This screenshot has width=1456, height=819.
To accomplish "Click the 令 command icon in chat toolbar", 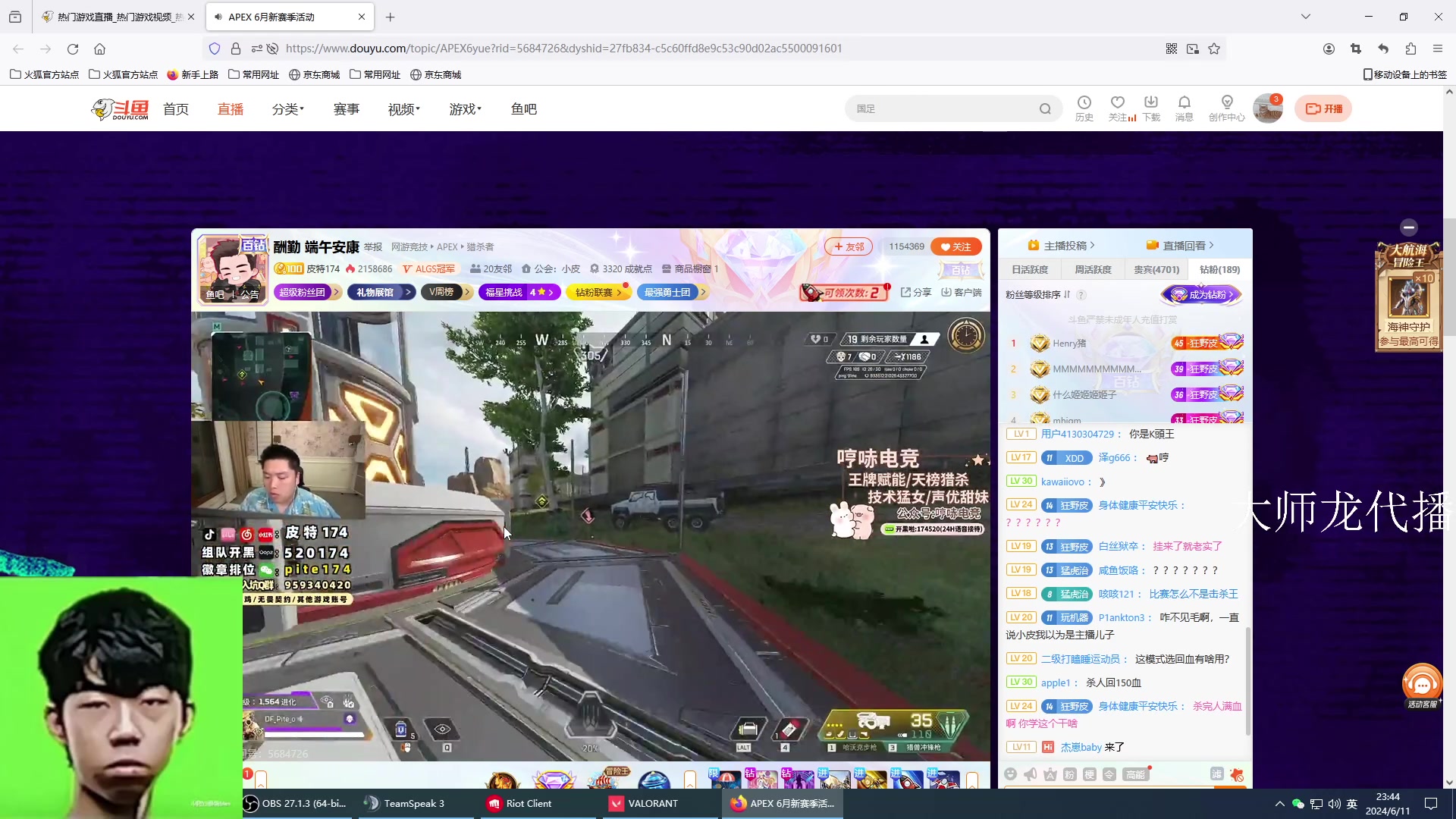I will pyautogui.click(x=1109, y=773).
